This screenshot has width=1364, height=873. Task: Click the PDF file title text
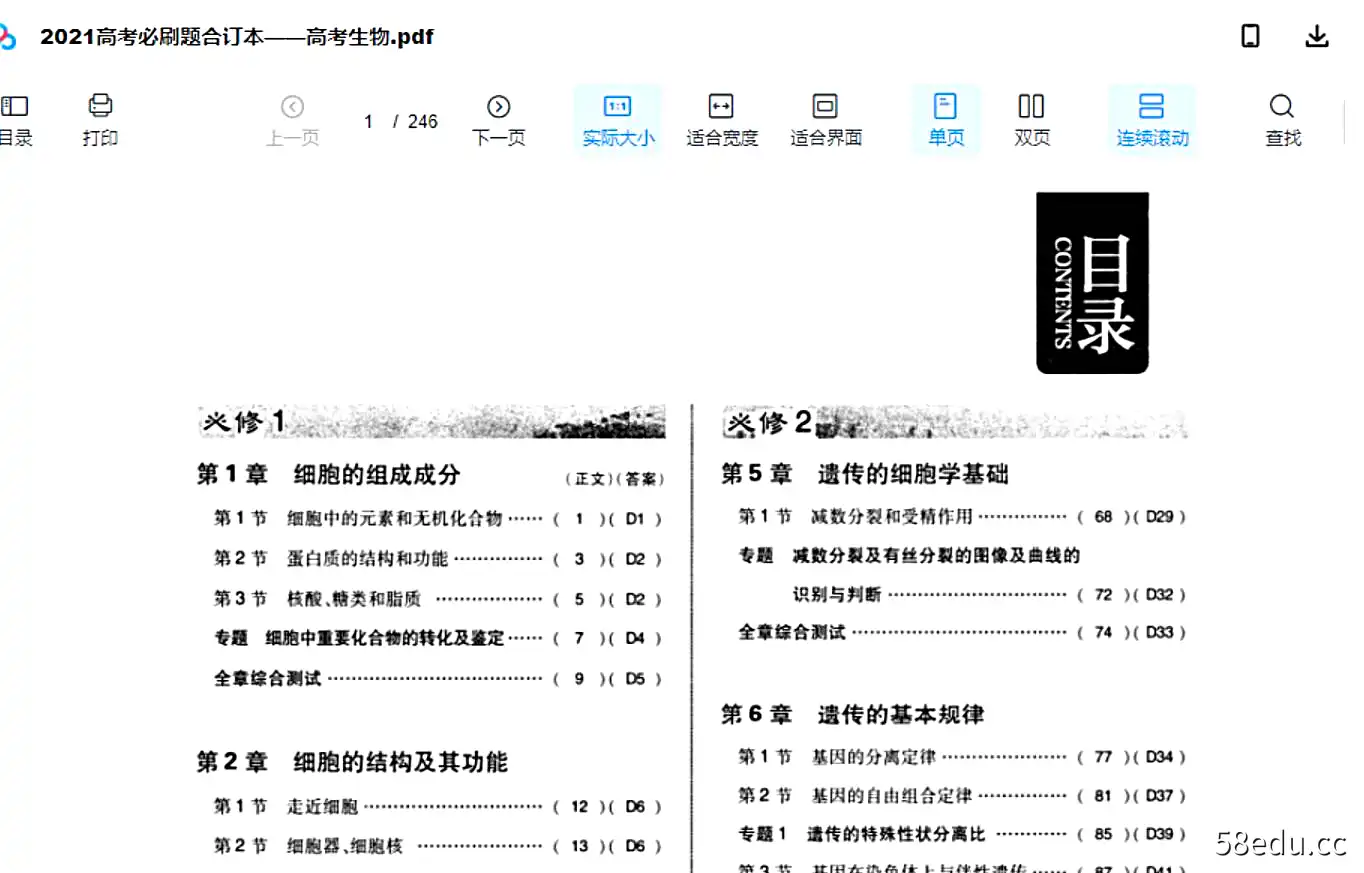237,38
